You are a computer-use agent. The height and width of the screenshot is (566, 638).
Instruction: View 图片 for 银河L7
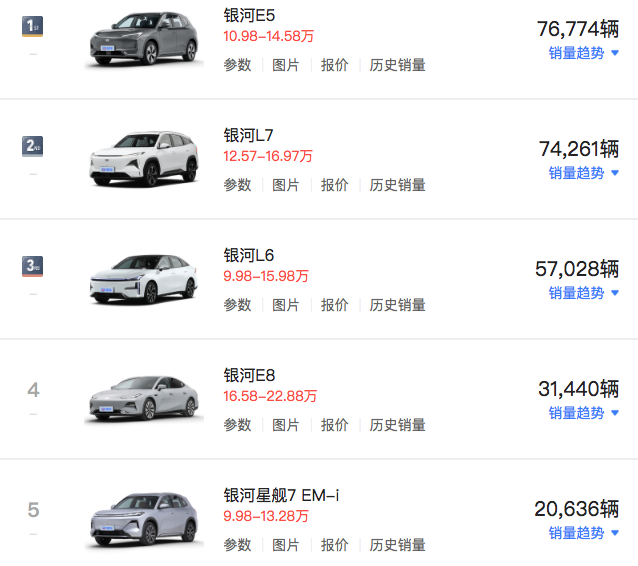286,185
